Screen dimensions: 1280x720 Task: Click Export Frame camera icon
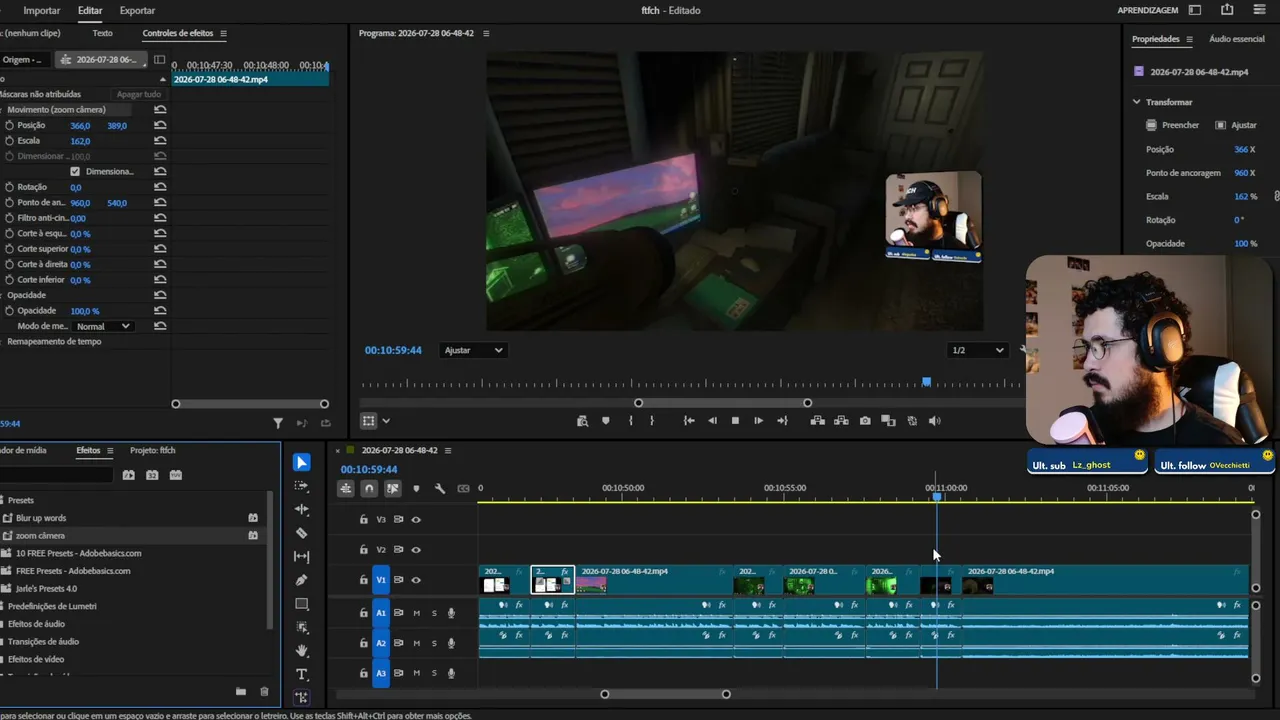point(865,421)
